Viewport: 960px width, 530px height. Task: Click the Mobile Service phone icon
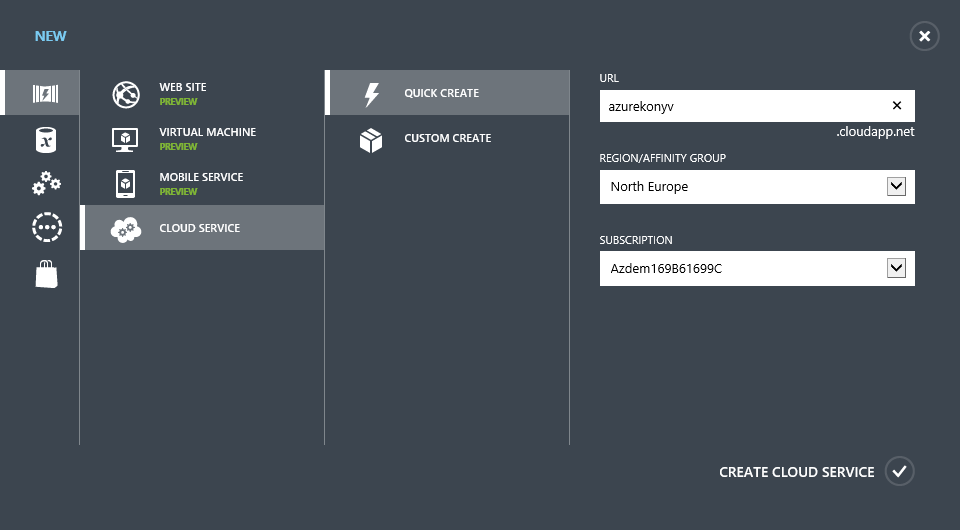point(126,184)
